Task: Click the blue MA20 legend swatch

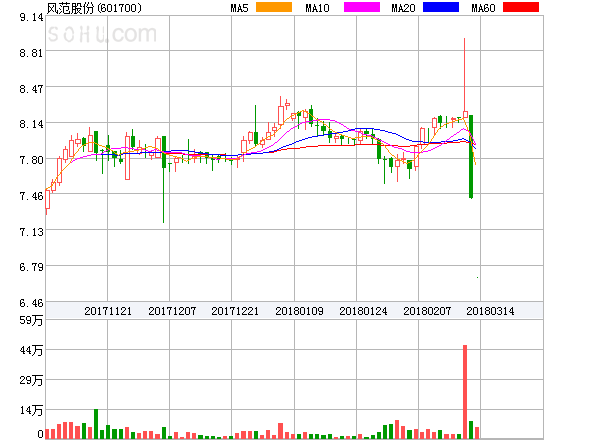Action: click(x=441, y=7)
